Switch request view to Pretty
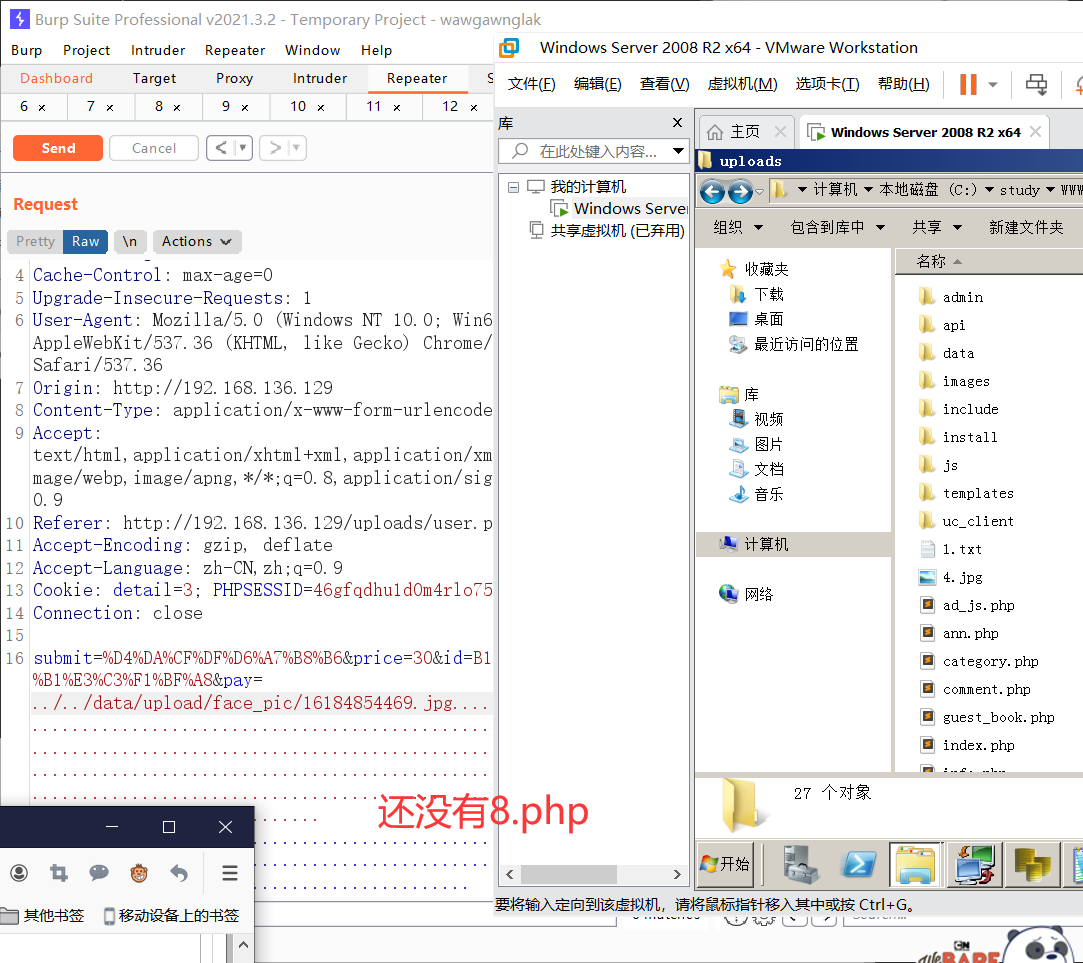The height and width of the screenshot is (963, 1083). [x=35, y=241]
